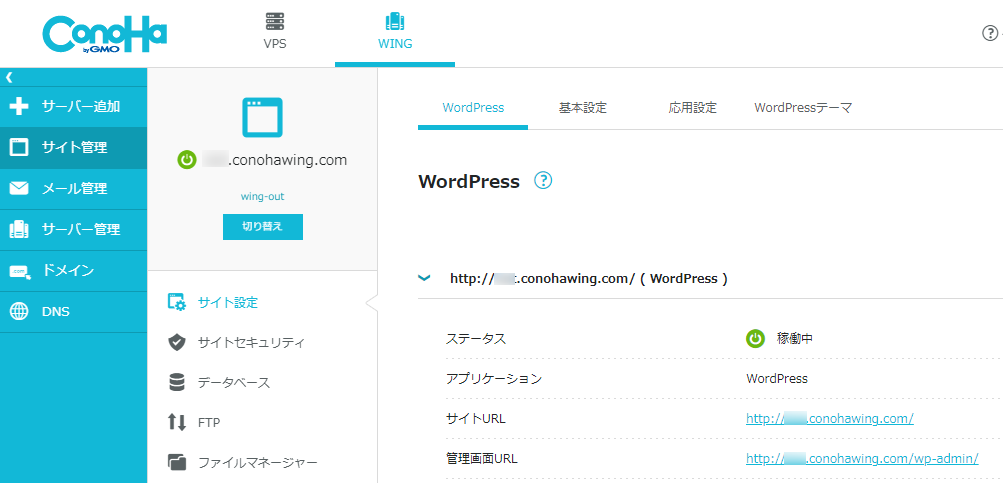Open サーバー追加 from sidebar
This screenshot has width=1003, height=483.
pos(73,106)
